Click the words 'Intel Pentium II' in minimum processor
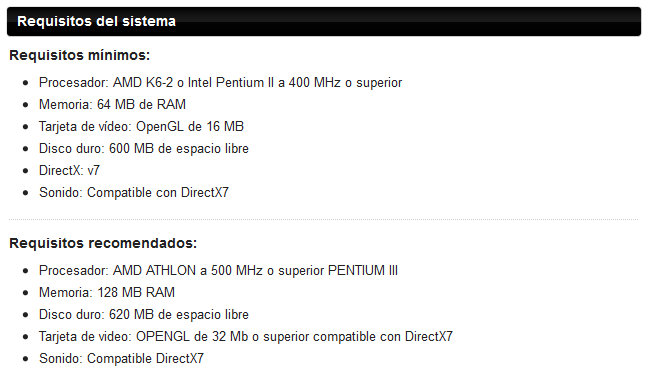 tap(231, 82)
